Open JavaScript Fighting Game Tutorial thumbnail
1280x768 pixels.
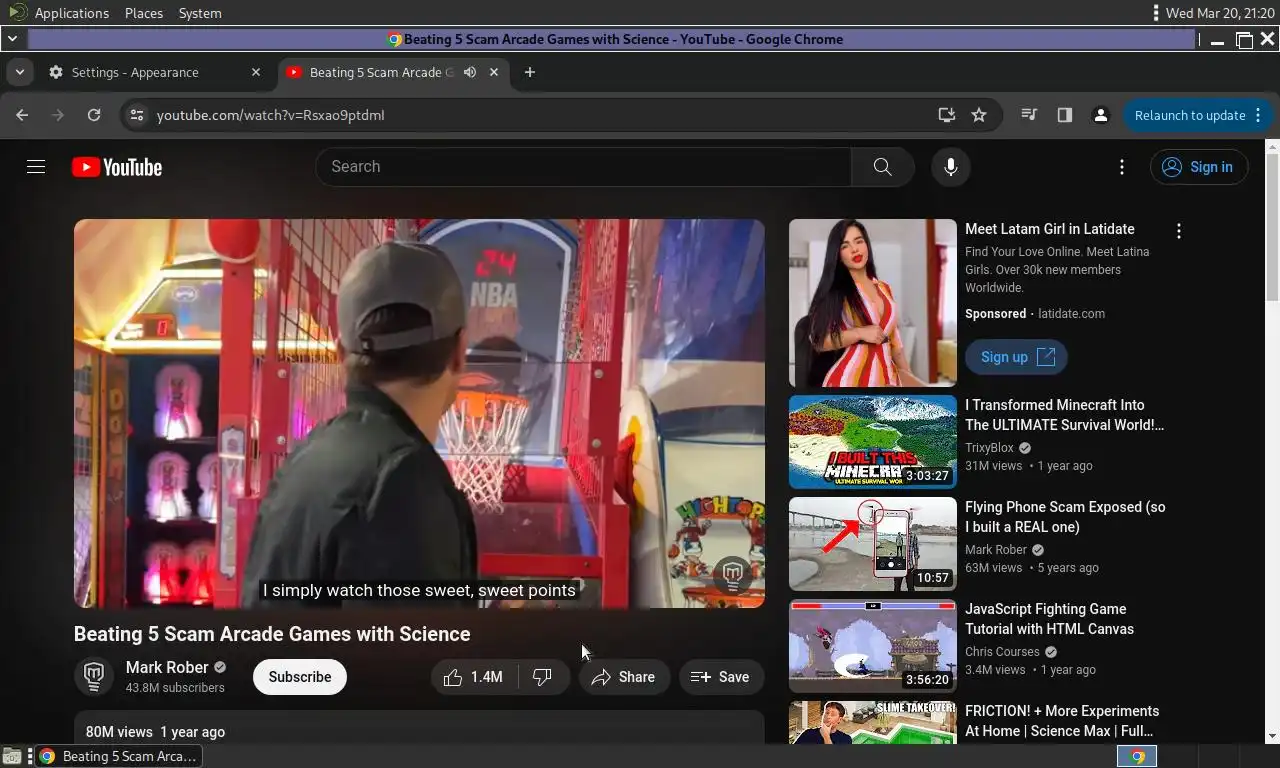[872, 646]
